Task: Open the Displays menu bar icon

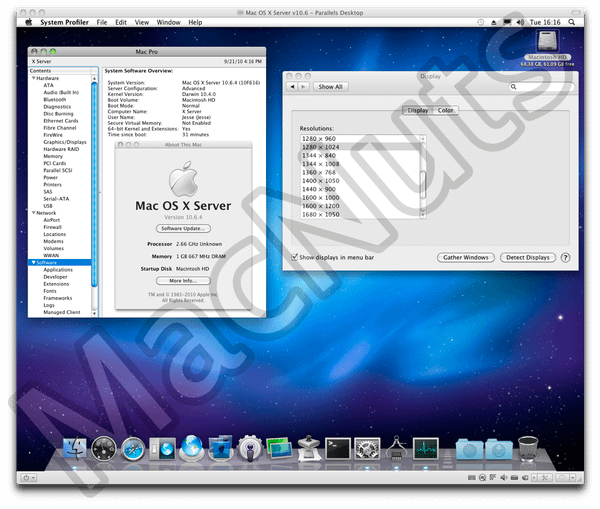Action: point(507,22)
